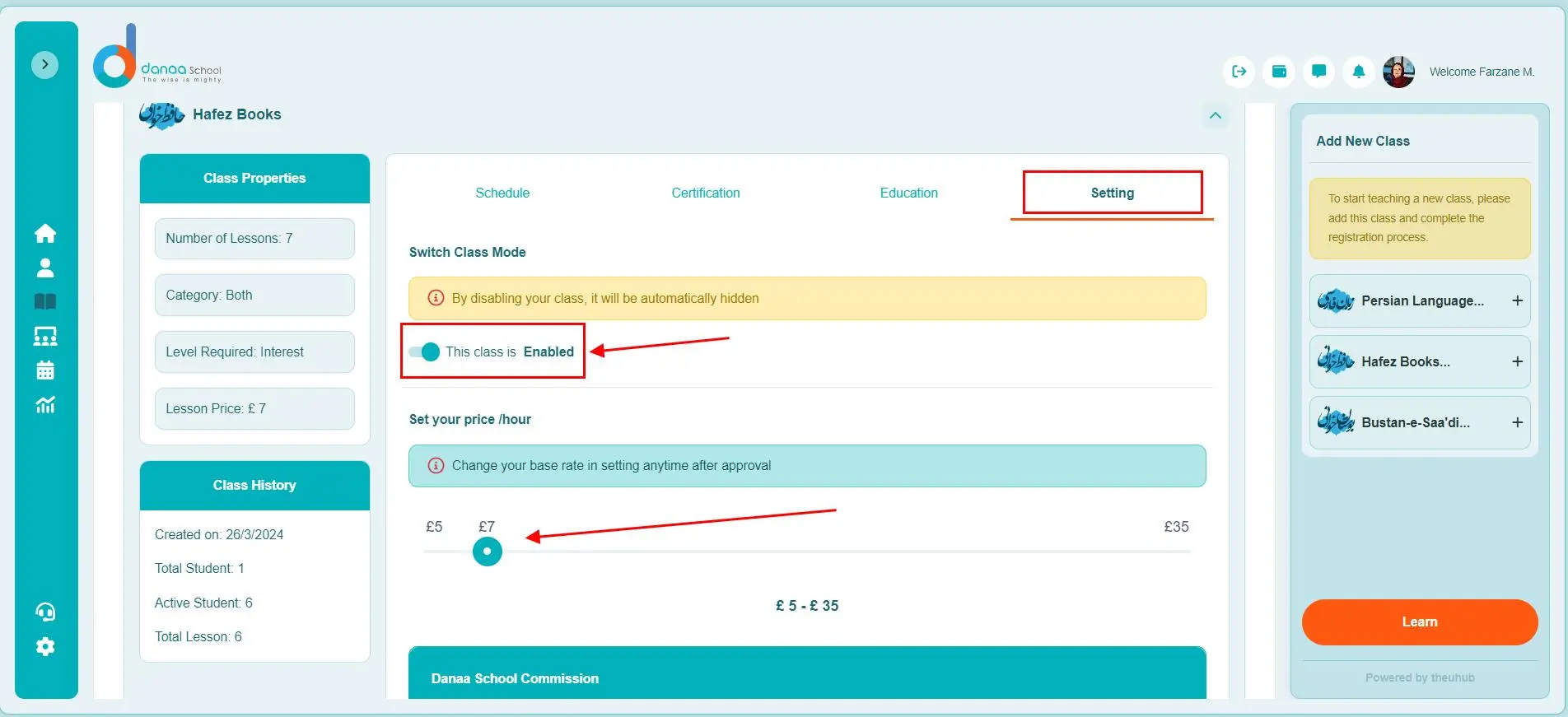Image resolution: width=1568 pixels, height=717 pixels.
Task: Open the classroom icon in sidebar
Action: (45, 336)
